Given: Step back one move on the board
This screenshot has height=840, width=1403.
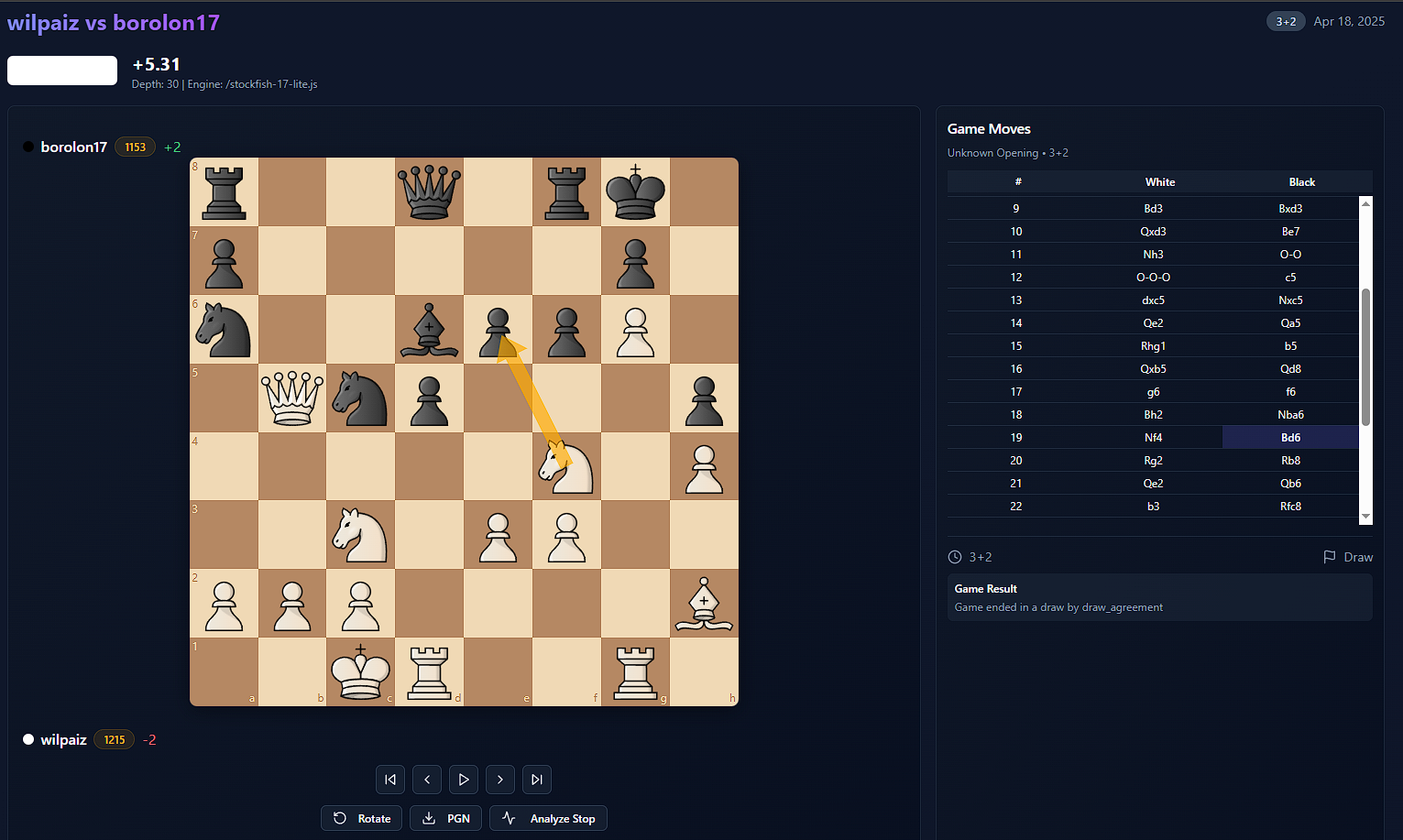Looking at the screenshot, I should pos(427,780).
